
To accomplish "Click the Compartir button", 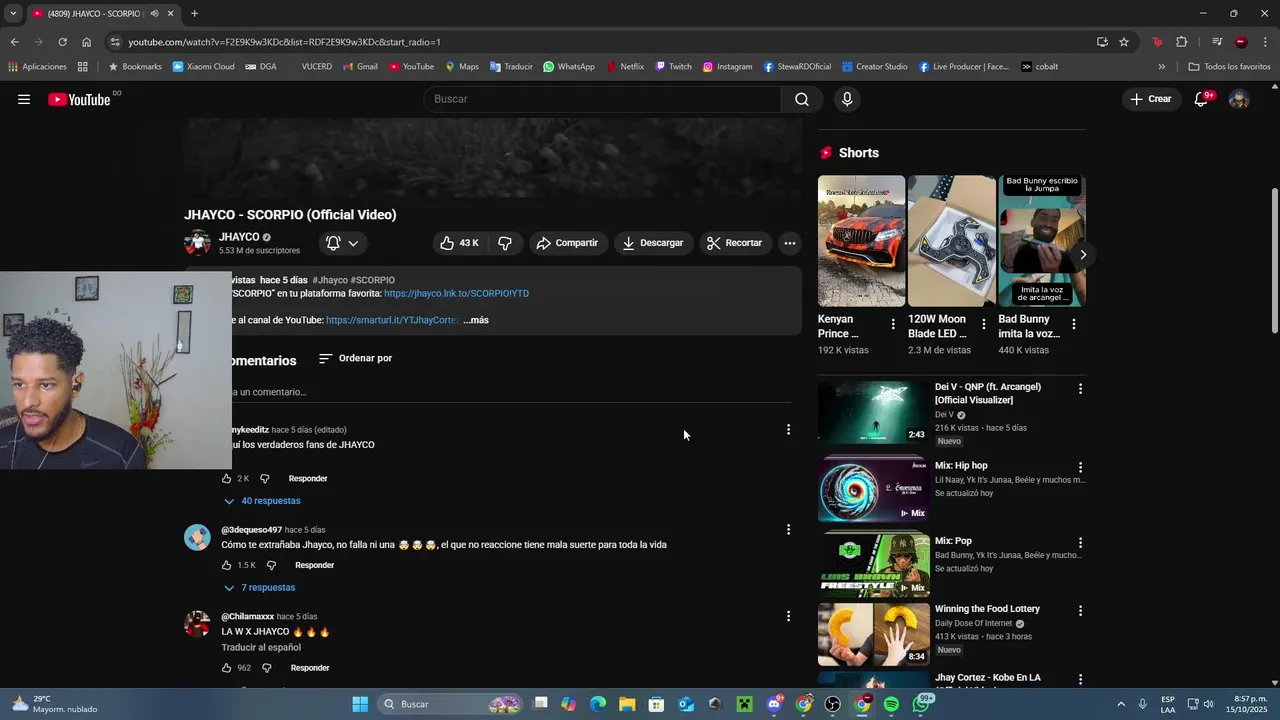I will pos(567,243).
